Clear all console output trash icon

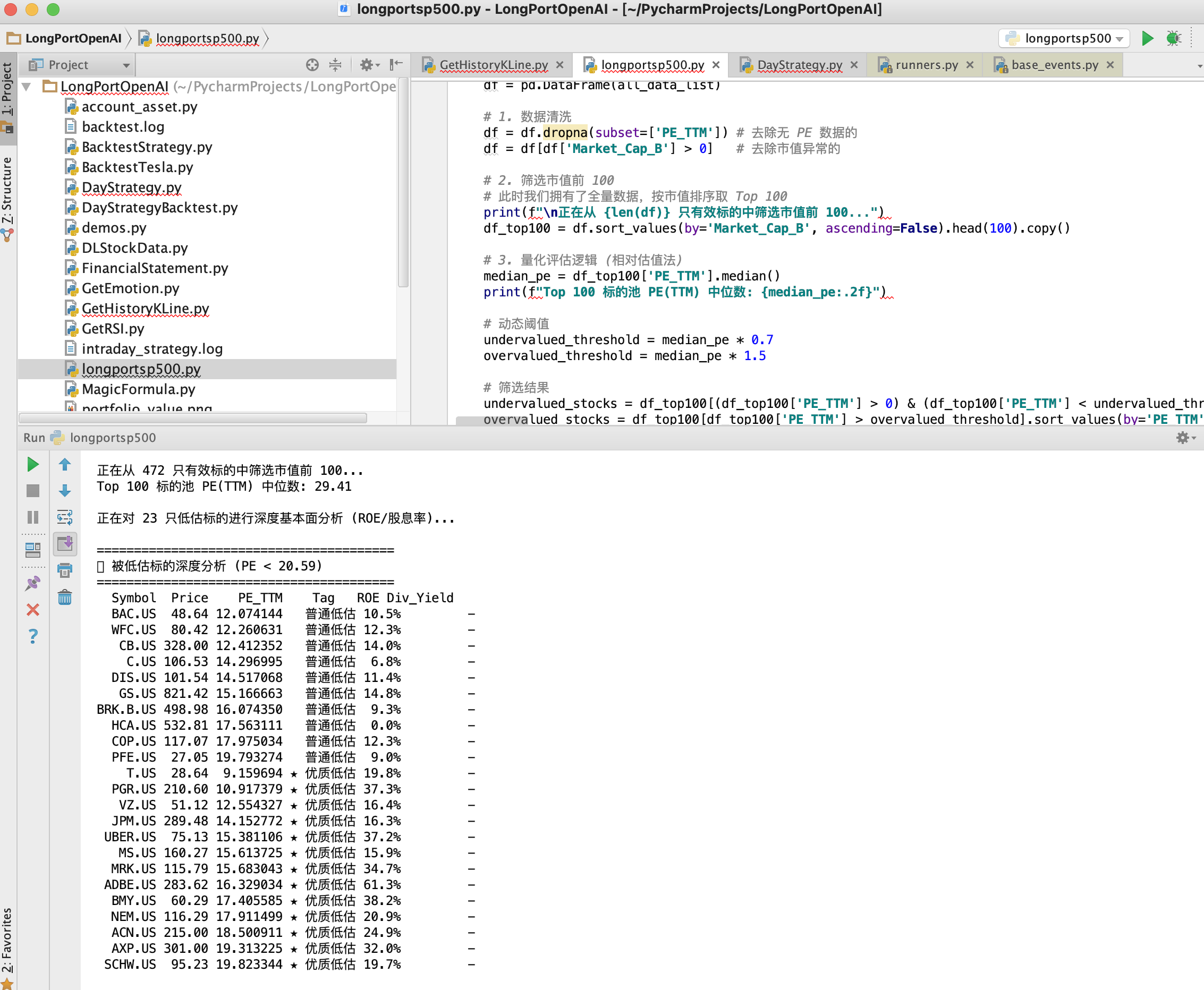[65, 597]
